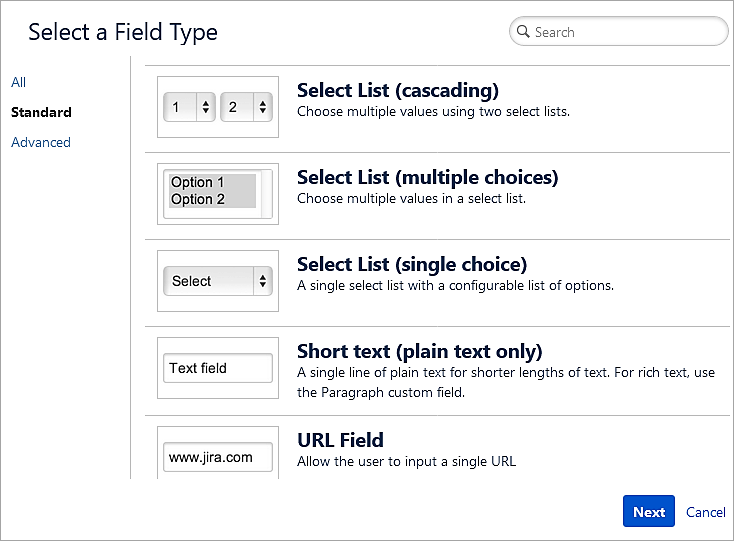Click the Text field preview box

click(218, 368)
